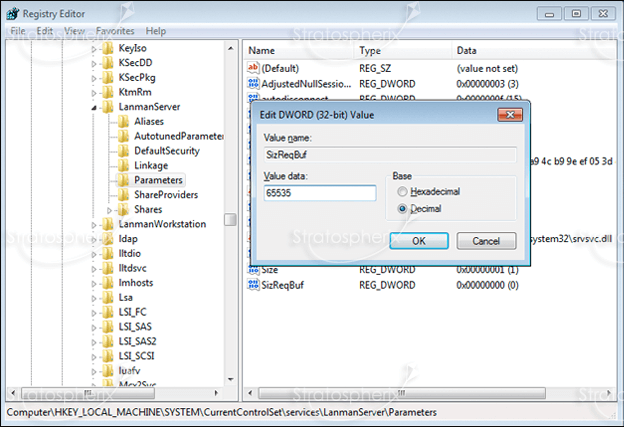
Task: Click the REG_SZ type cell
Action: click(x=375, y=68)
